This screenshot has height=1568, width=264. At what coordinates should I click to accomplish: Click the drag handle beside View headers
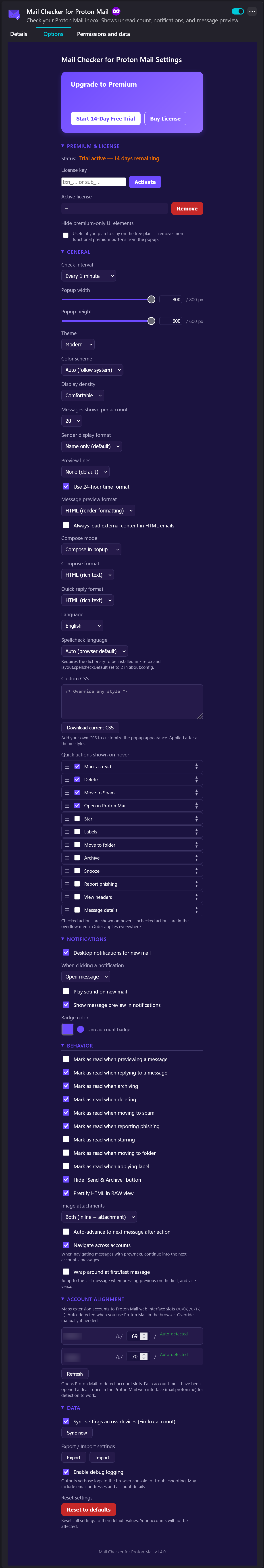(x=67, y=897)
